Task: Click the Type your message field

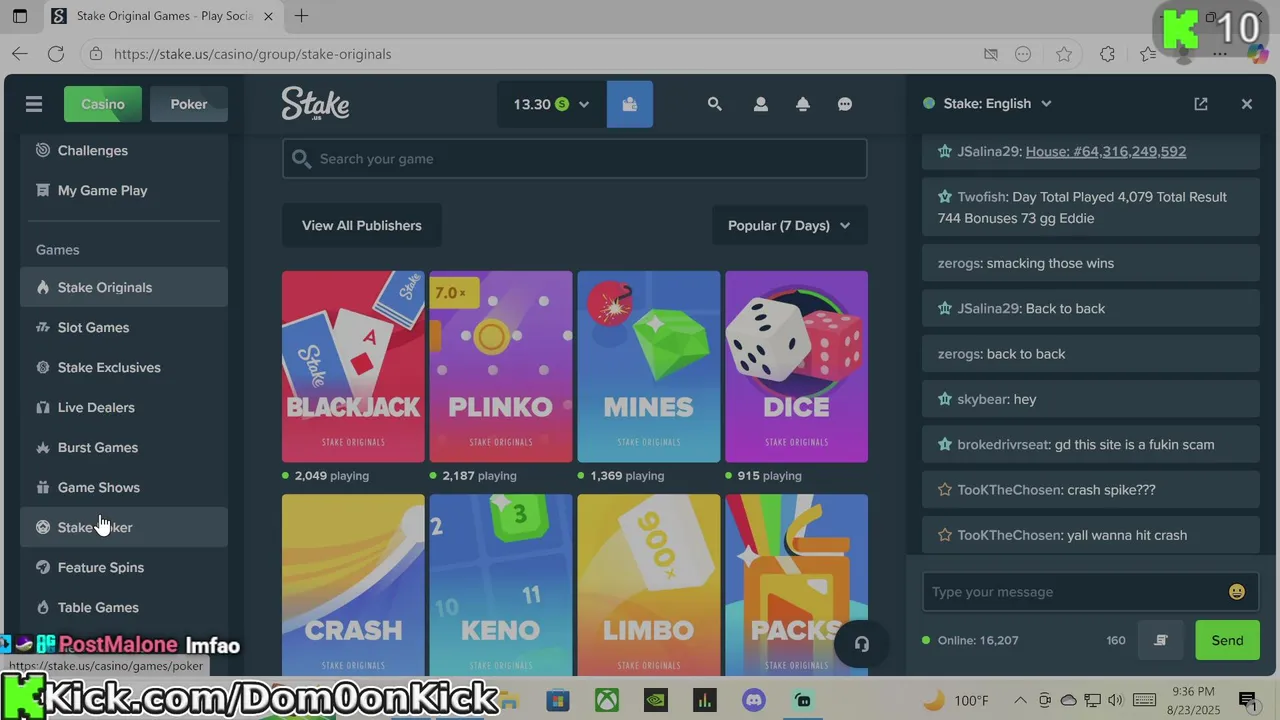Action: coord(1078,592)
